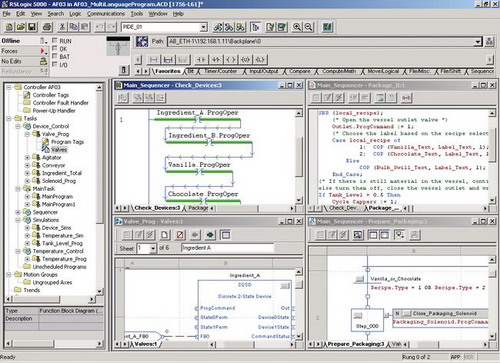Open the Path dropdown list
Viewport: 500px width, 363px height.
tap(478, 42)
